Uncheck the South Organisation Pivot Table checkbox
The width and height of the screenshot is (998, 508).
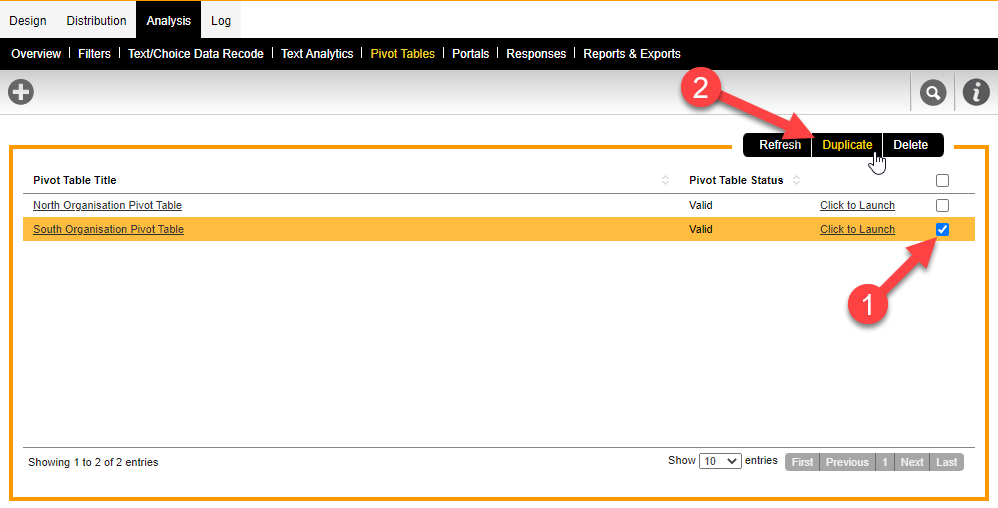[x=942, y=229]
